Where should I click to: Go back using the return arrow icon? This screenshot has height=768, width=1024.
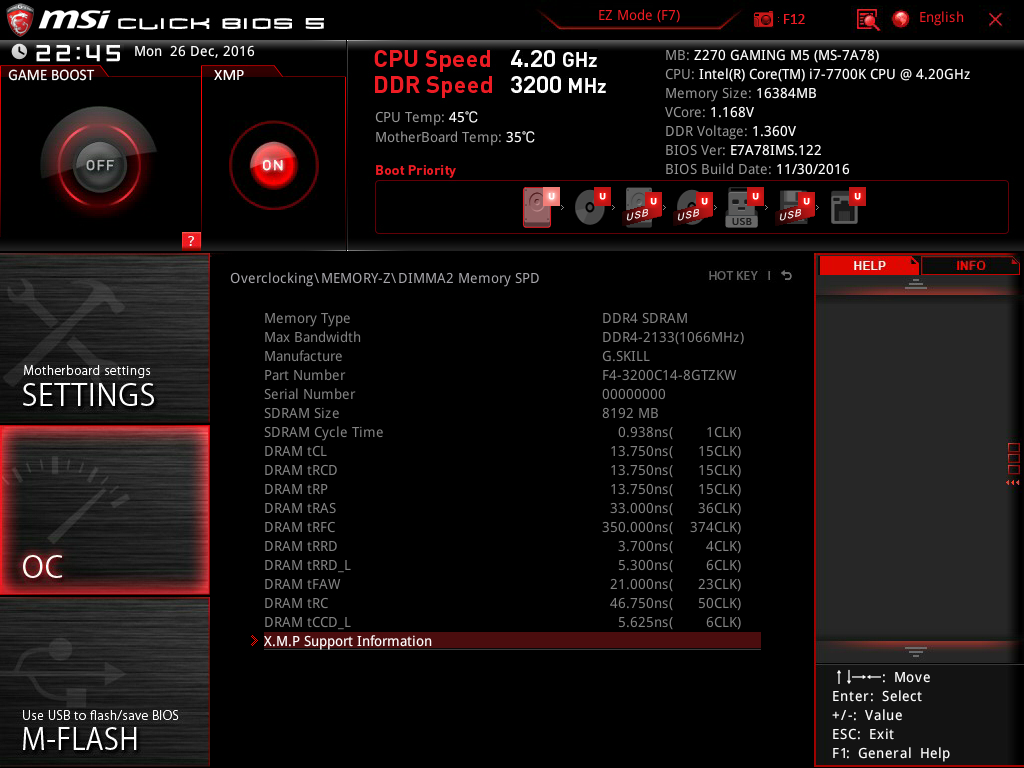point(786,276)
